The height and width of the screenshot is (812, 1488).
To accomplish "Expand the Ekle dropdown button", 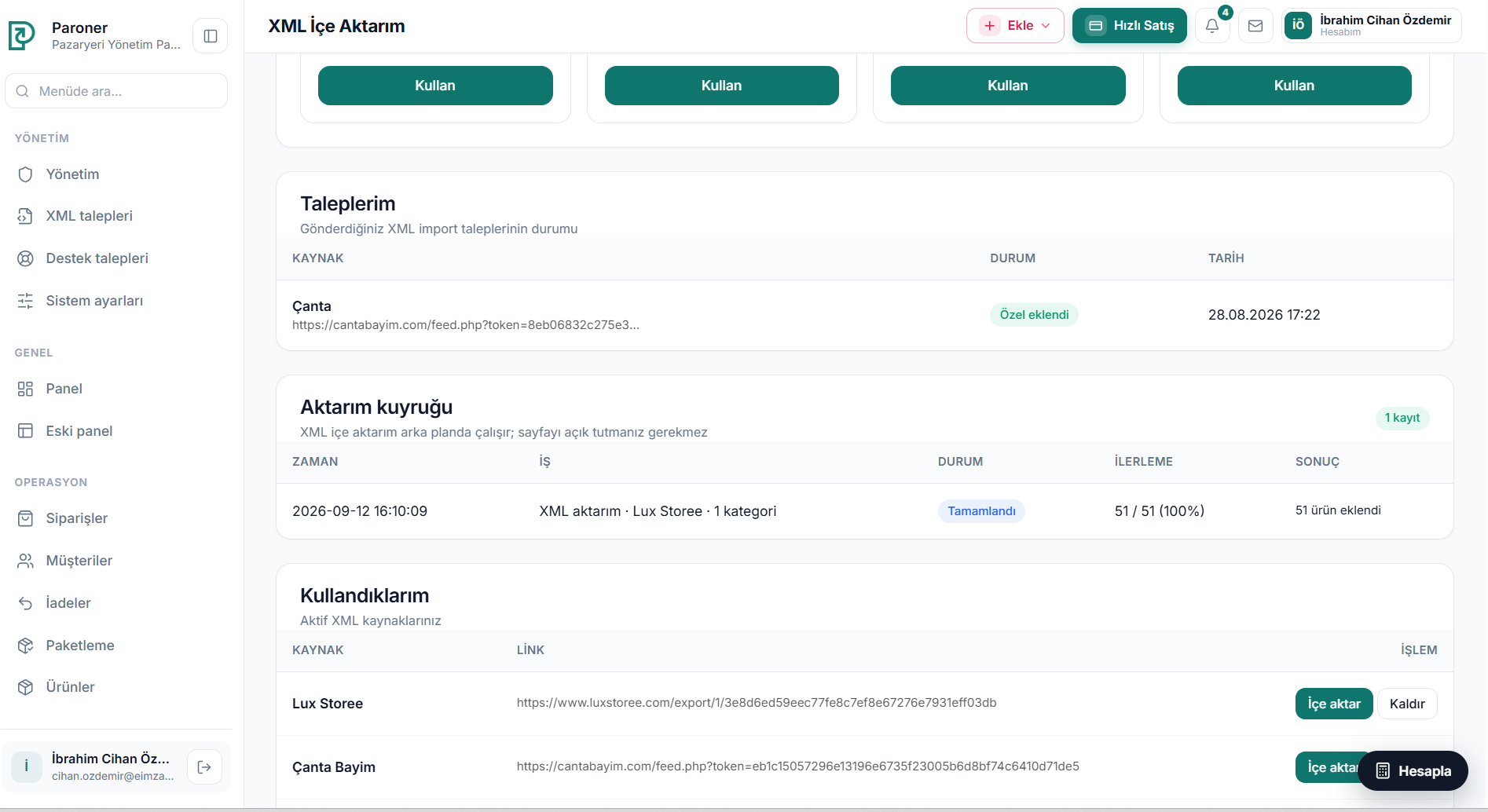I will [x=1015, y=26].
